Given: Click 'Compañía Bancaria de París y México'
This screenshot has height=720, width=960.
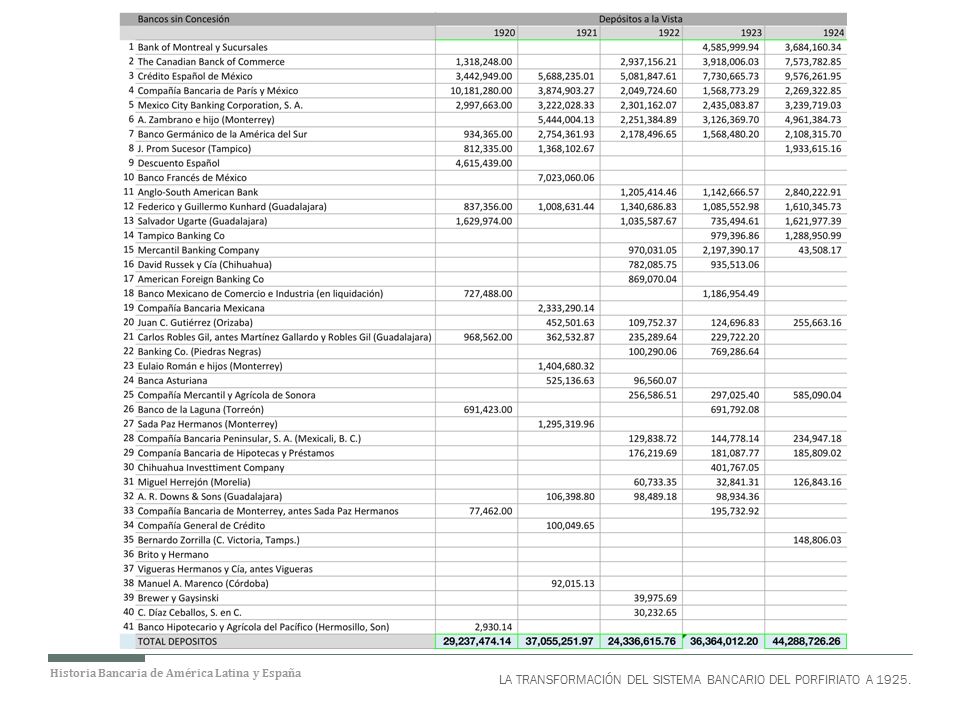Looking at the screenshot, I should pos(217,91).
